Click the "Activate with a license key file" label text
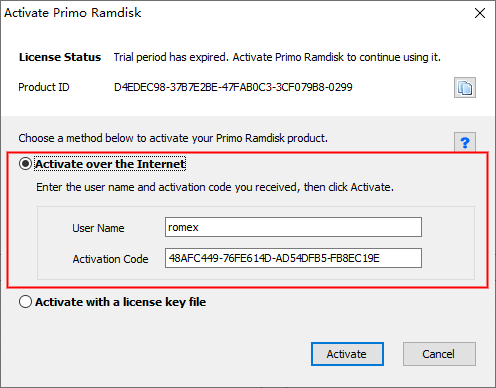The width and height of the screenshot is (496, 388). click(121, 302)
